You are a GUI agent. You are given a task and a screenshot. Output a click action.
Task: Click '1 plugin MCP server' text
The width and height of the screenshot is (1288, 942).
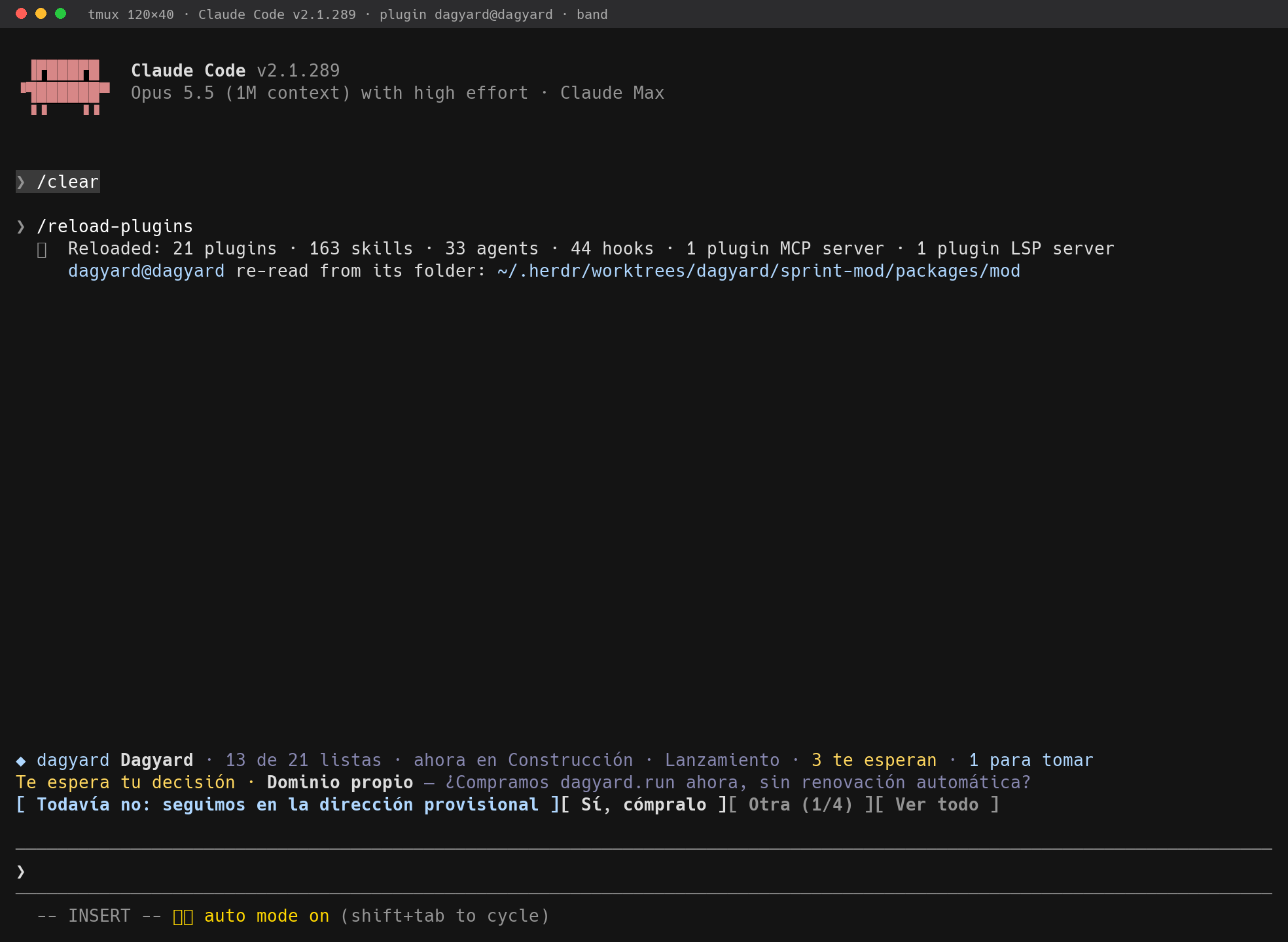pos(785,249)
